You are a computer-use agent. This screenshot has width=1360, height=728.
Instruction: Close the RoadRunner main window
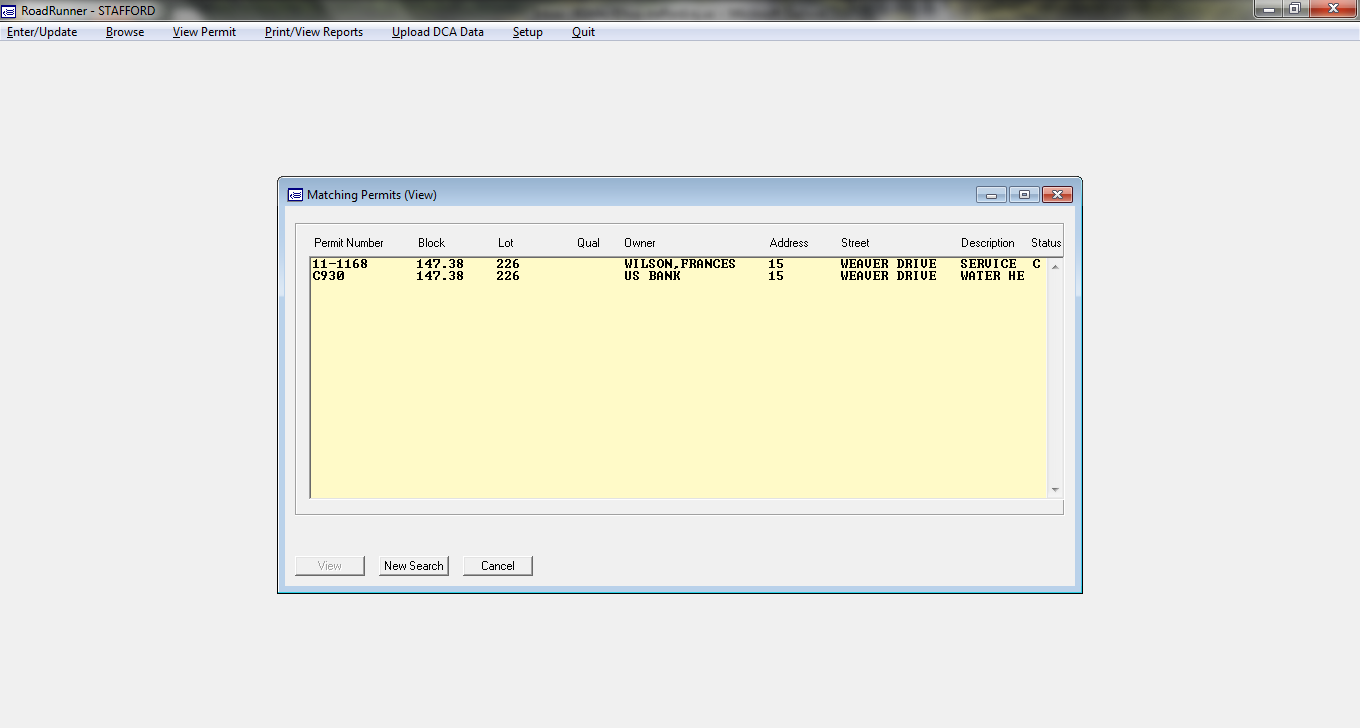(1332, 8)
